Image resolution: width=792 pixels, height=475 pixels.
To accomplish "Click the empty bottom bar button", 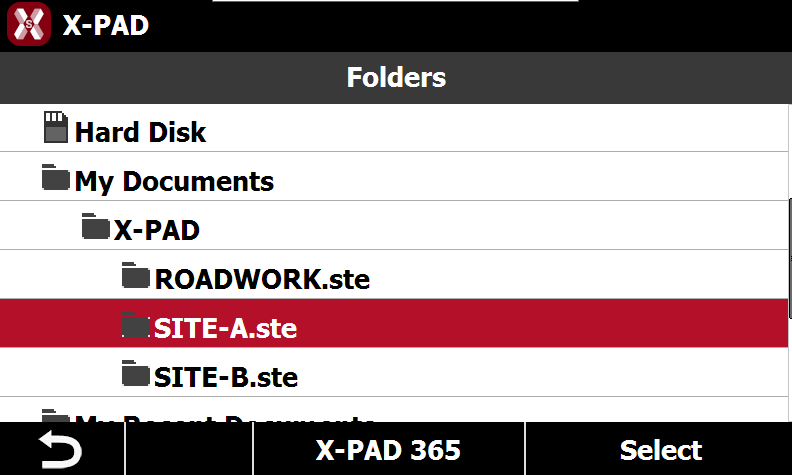I will (188, 449).
